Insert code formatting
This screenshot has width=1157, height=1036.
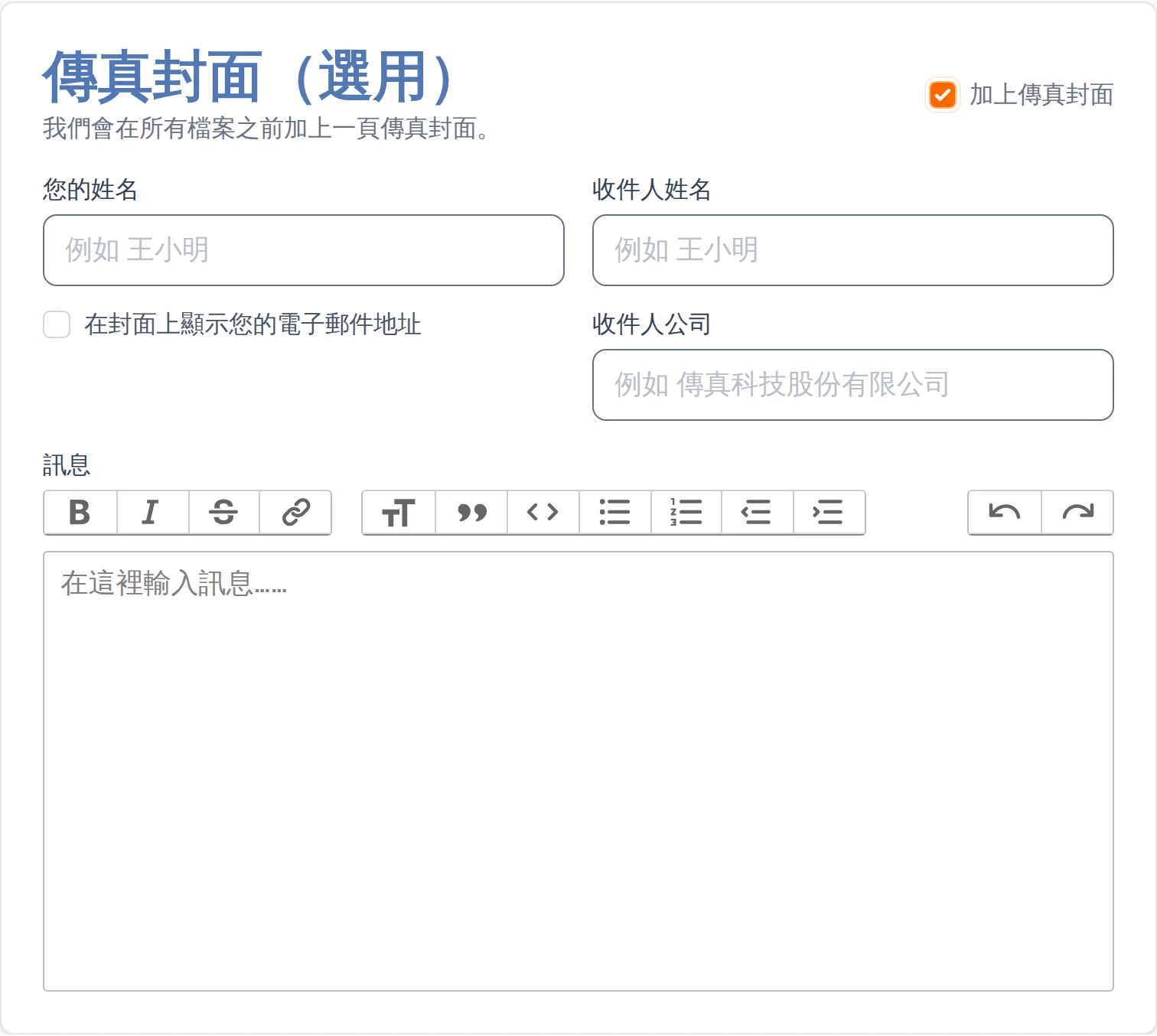tap(543, 512)
